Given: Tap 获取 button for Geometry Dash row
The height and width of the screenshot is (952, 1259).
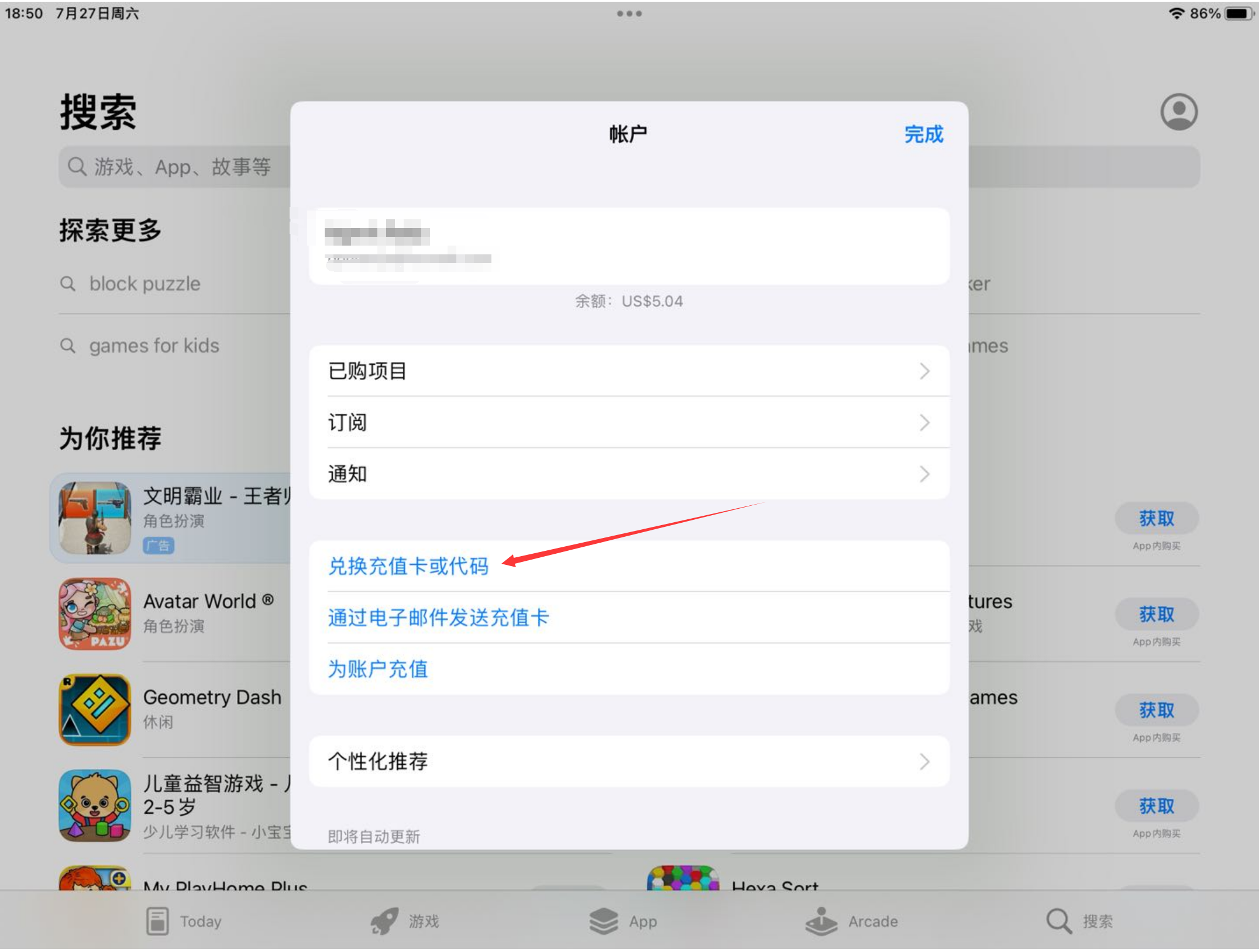Looking at the screenshot, I should [1156, 710].
